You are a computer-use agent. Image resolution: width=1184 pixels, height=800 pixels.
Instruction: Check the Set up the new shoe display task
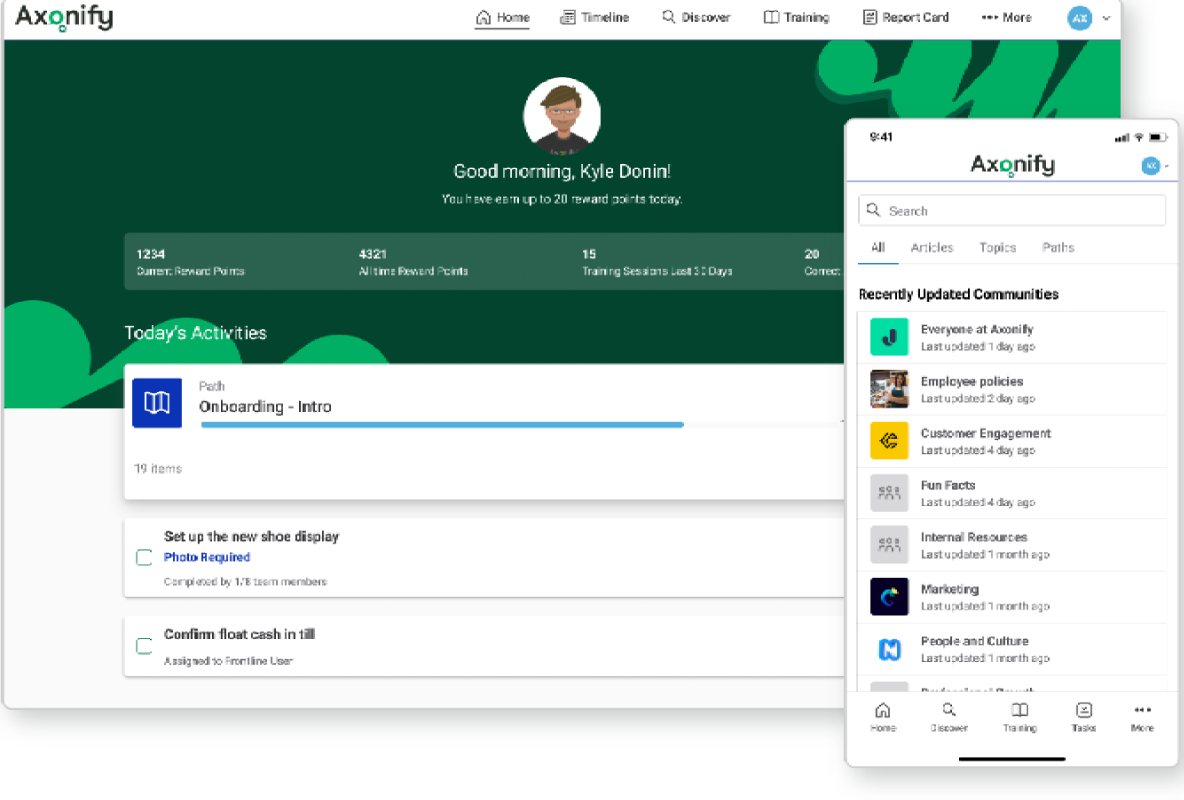[144, 558]
